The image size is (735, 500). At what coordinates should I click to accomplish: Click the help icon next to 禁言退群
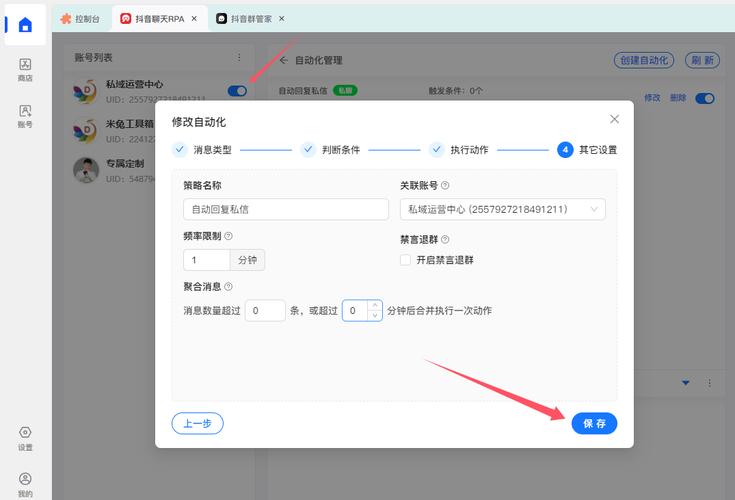[x=445, y=239]
